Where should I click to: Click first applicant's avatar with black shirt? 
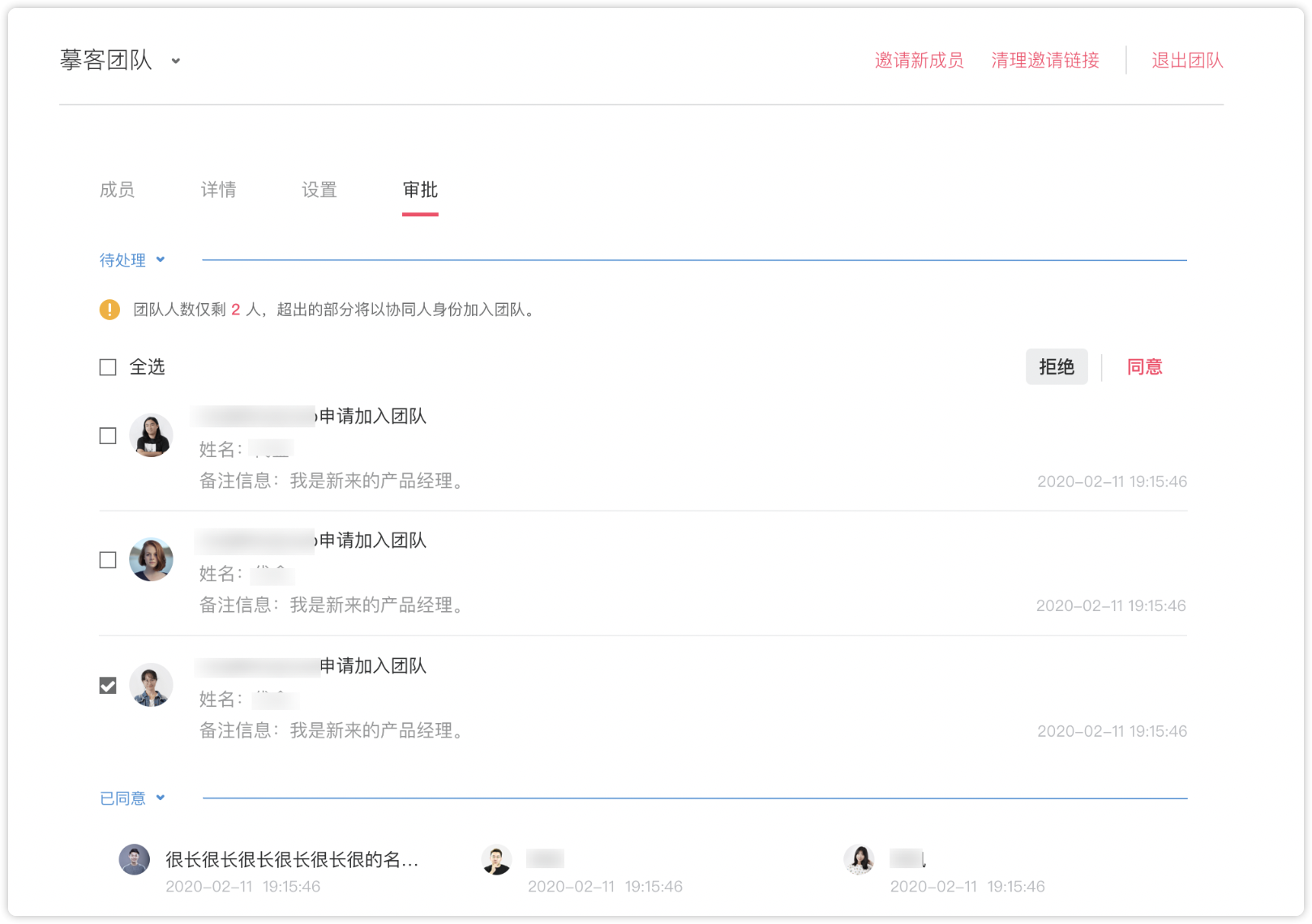coord(151,435)
